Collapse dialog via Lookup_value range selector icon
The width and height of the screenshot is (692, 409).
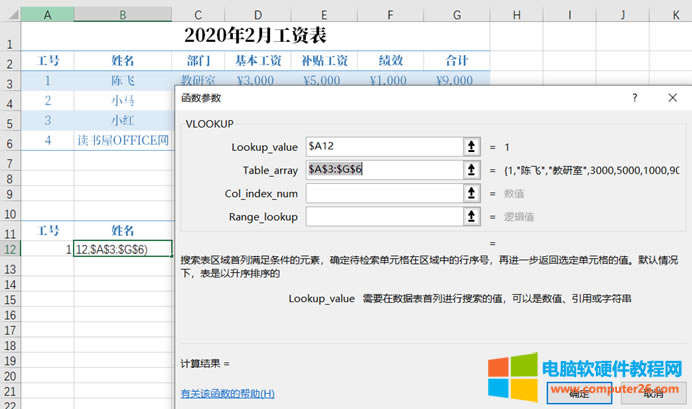point(471,146)
